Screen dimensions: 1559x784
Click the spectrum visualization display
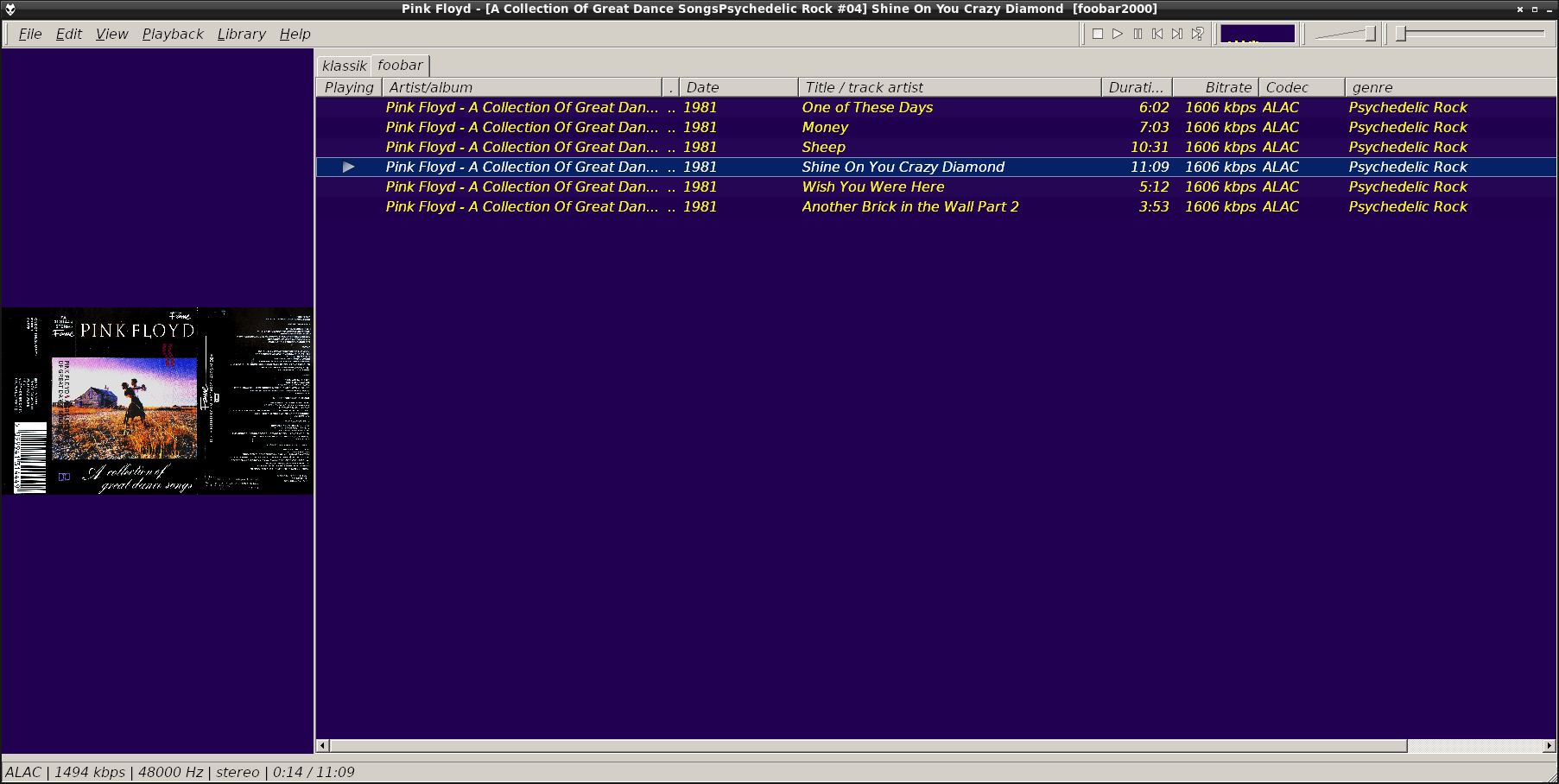pyautogui.click(x=1258, y=34)
